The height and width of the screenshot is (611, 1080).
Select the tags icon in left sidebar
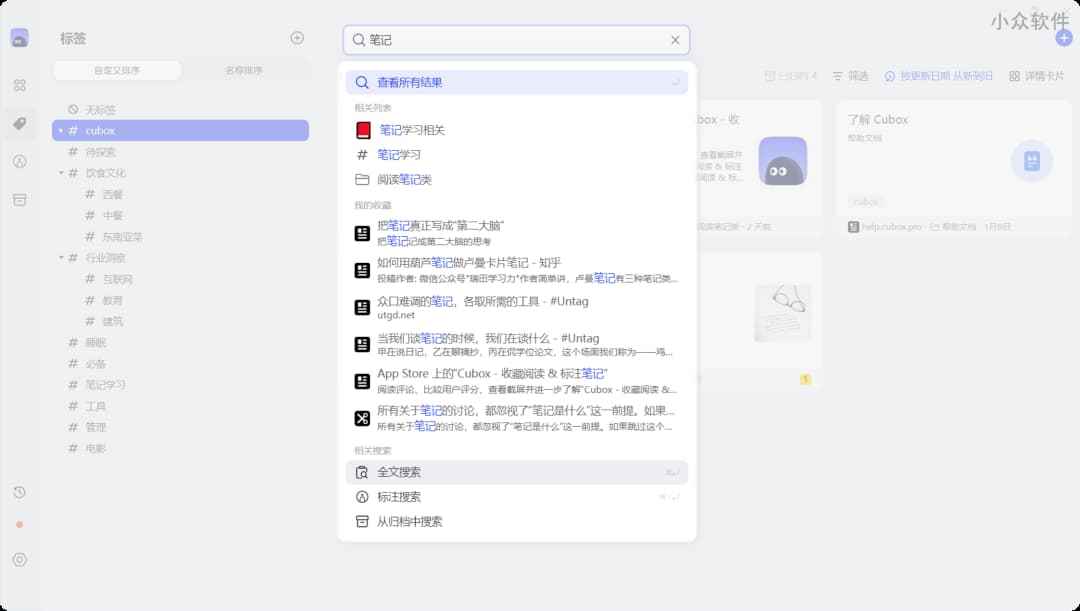[x=19, y=123]
